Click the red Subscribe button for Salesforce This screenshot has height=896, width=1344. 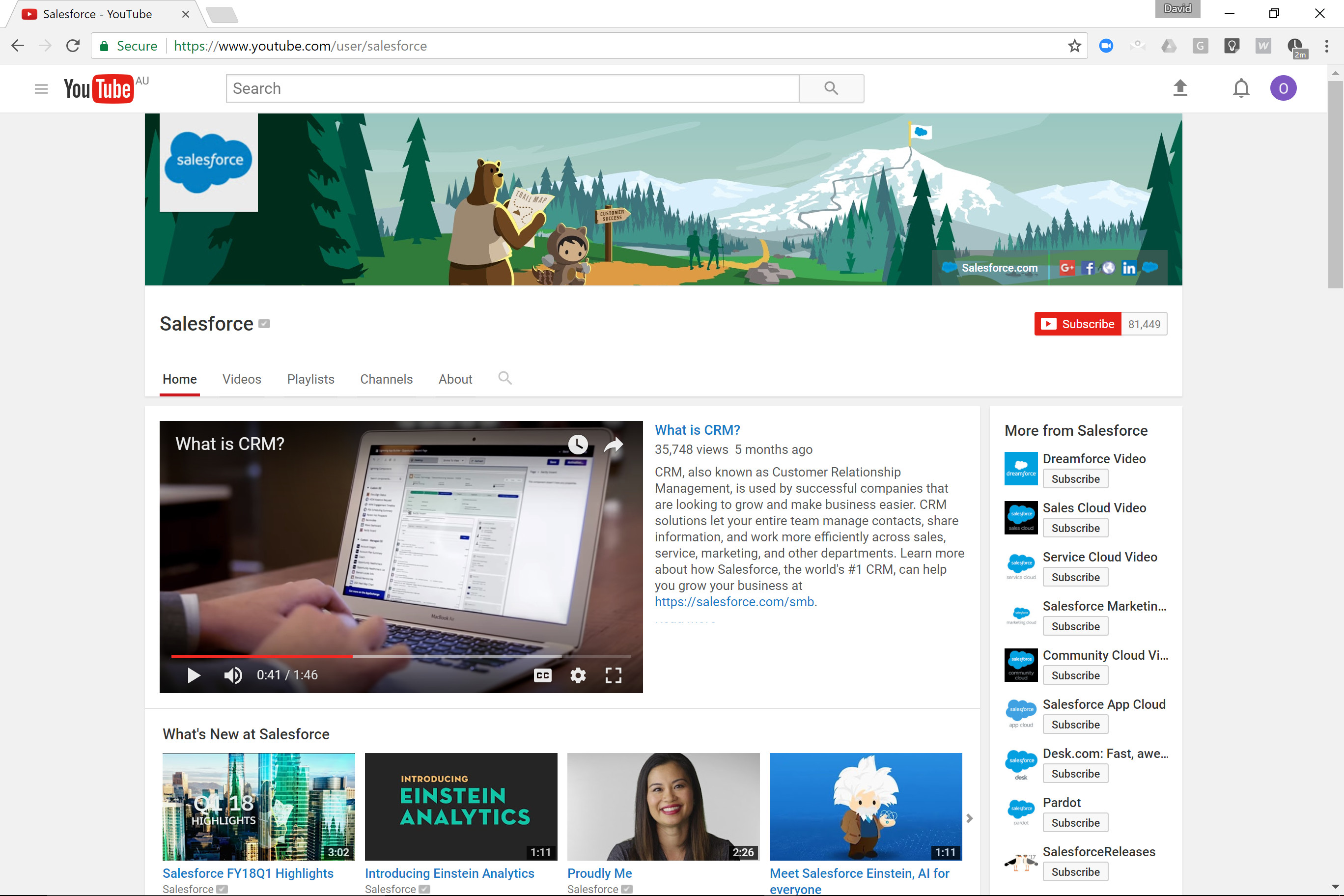pos(1077,324)
